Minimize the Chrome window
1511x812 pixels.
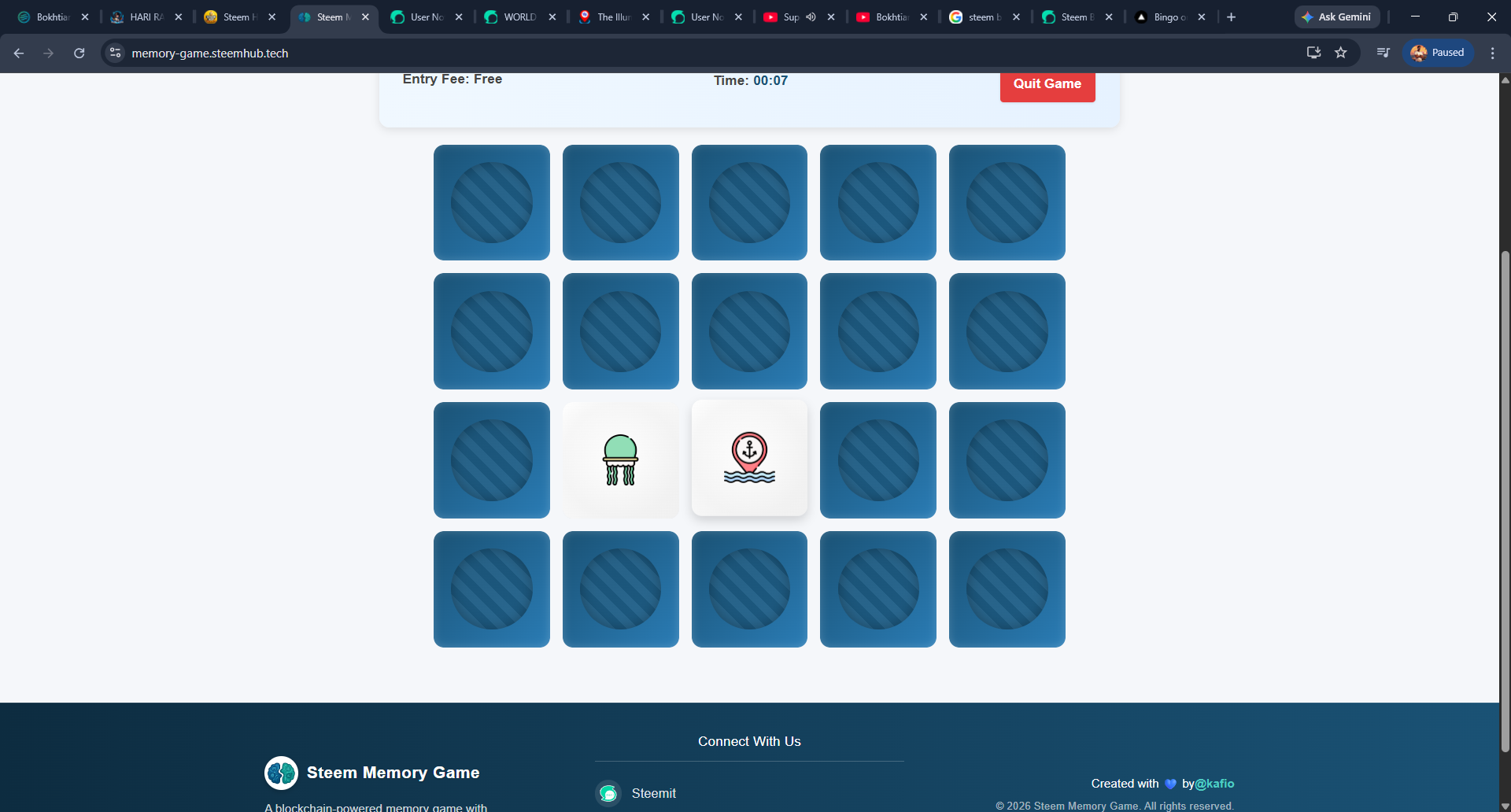[x=1415, y=17]
